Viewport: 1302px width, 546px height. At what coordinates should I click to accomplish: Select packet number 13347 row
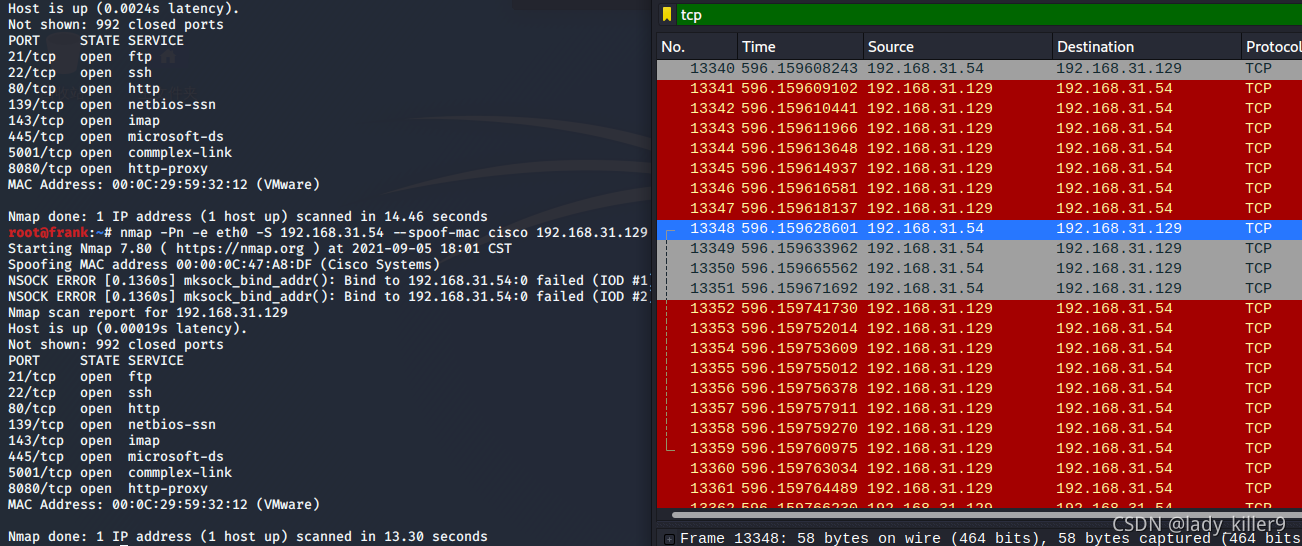pos(979,209)
